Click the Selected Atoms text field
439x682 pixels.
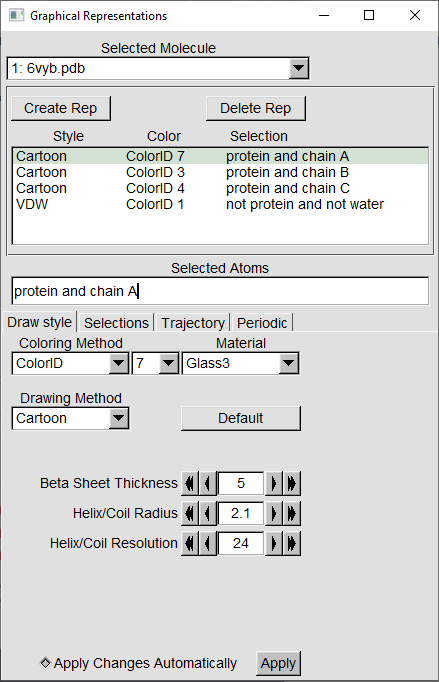point(220,291)
